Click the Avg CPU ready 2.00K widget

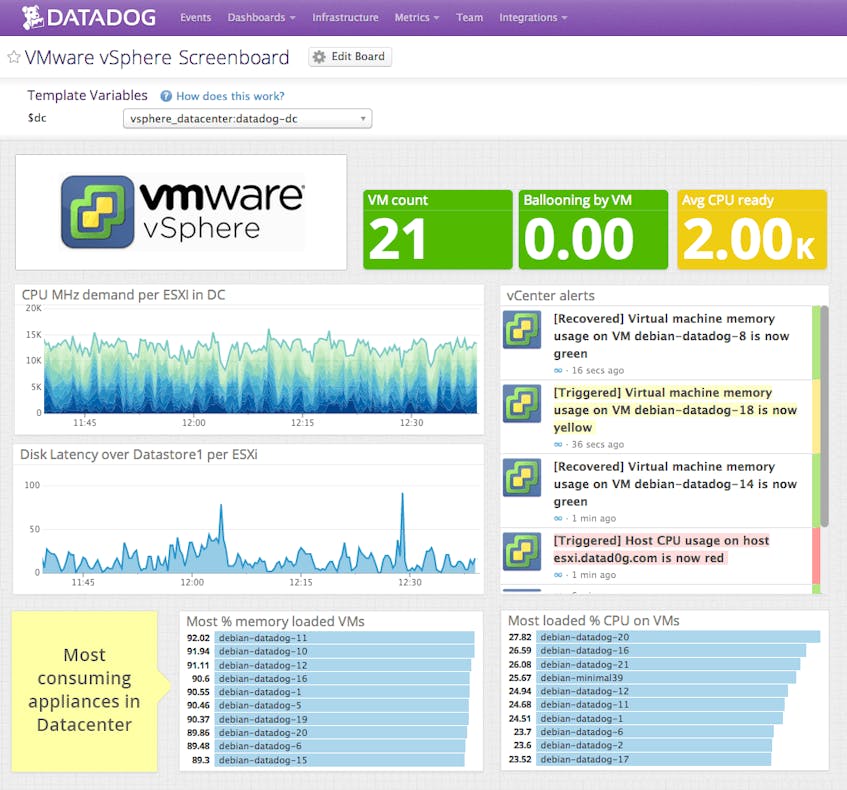click(752, 230)
